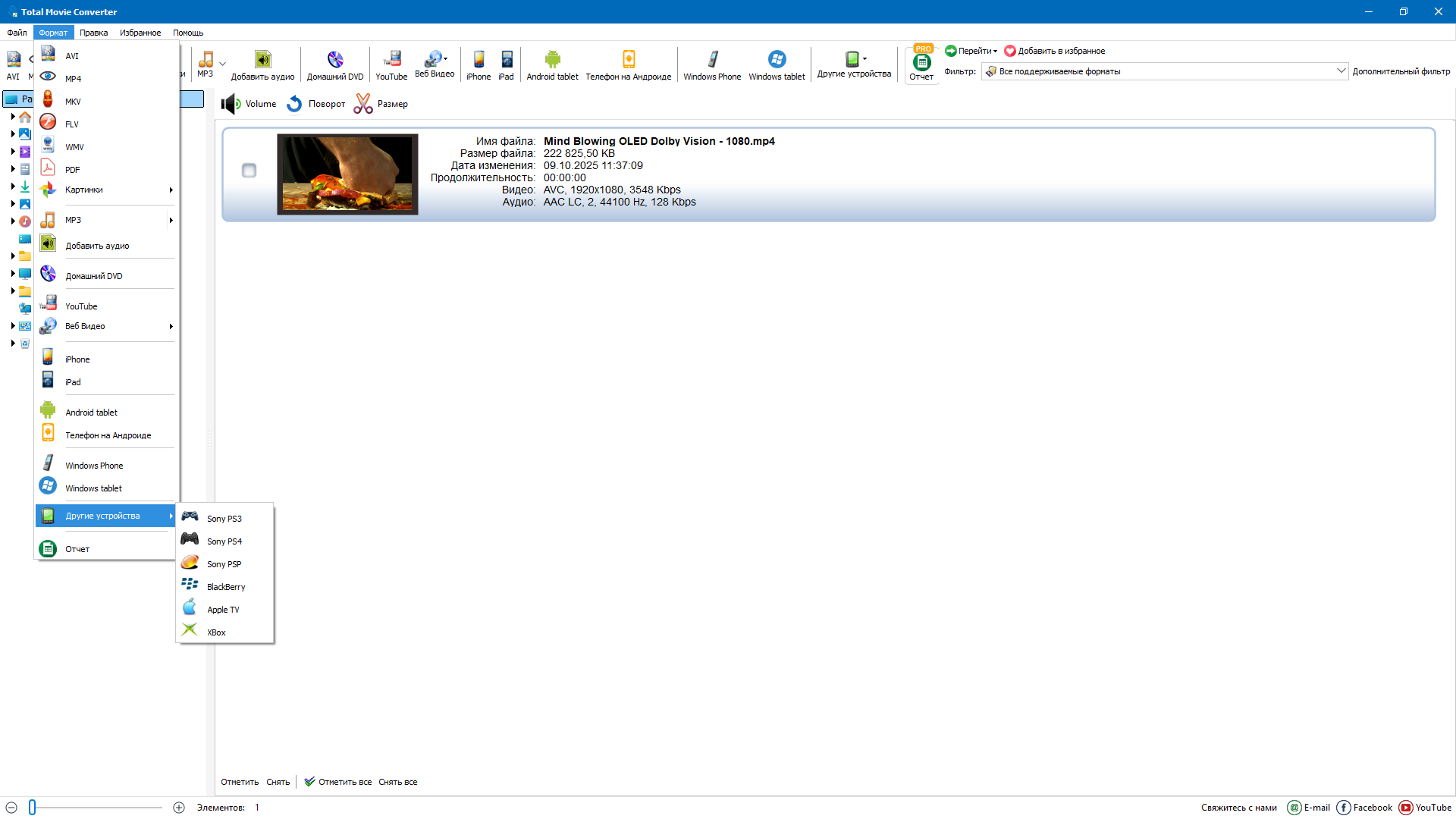Expand the Перейти dropdown
1456x819 pixels.
click(971, 51)
